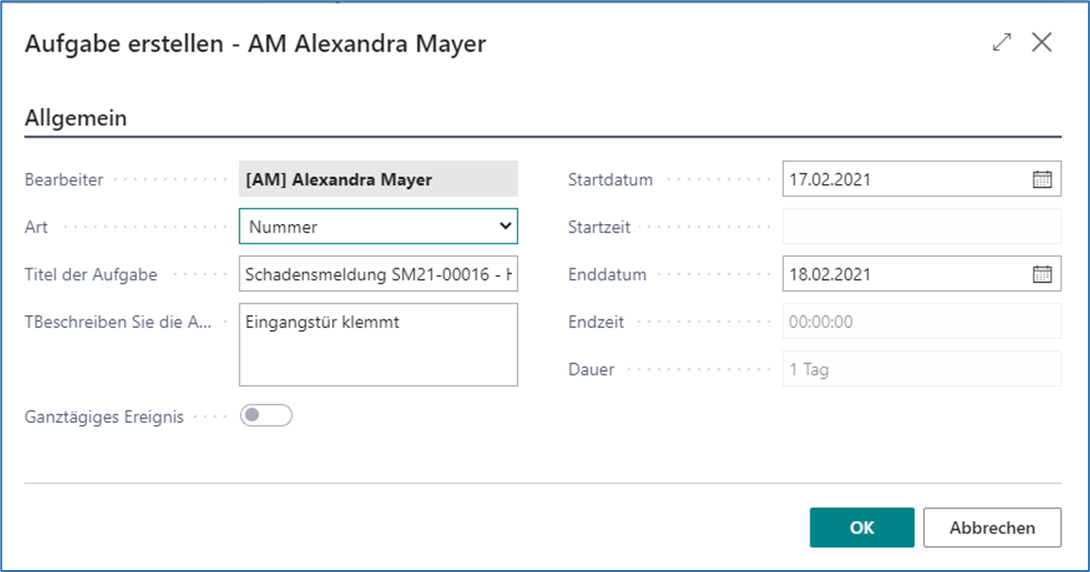Screen dimensions: 1090x572
Task: Collapse the Allgemein section header
Action: click(76, 118)
